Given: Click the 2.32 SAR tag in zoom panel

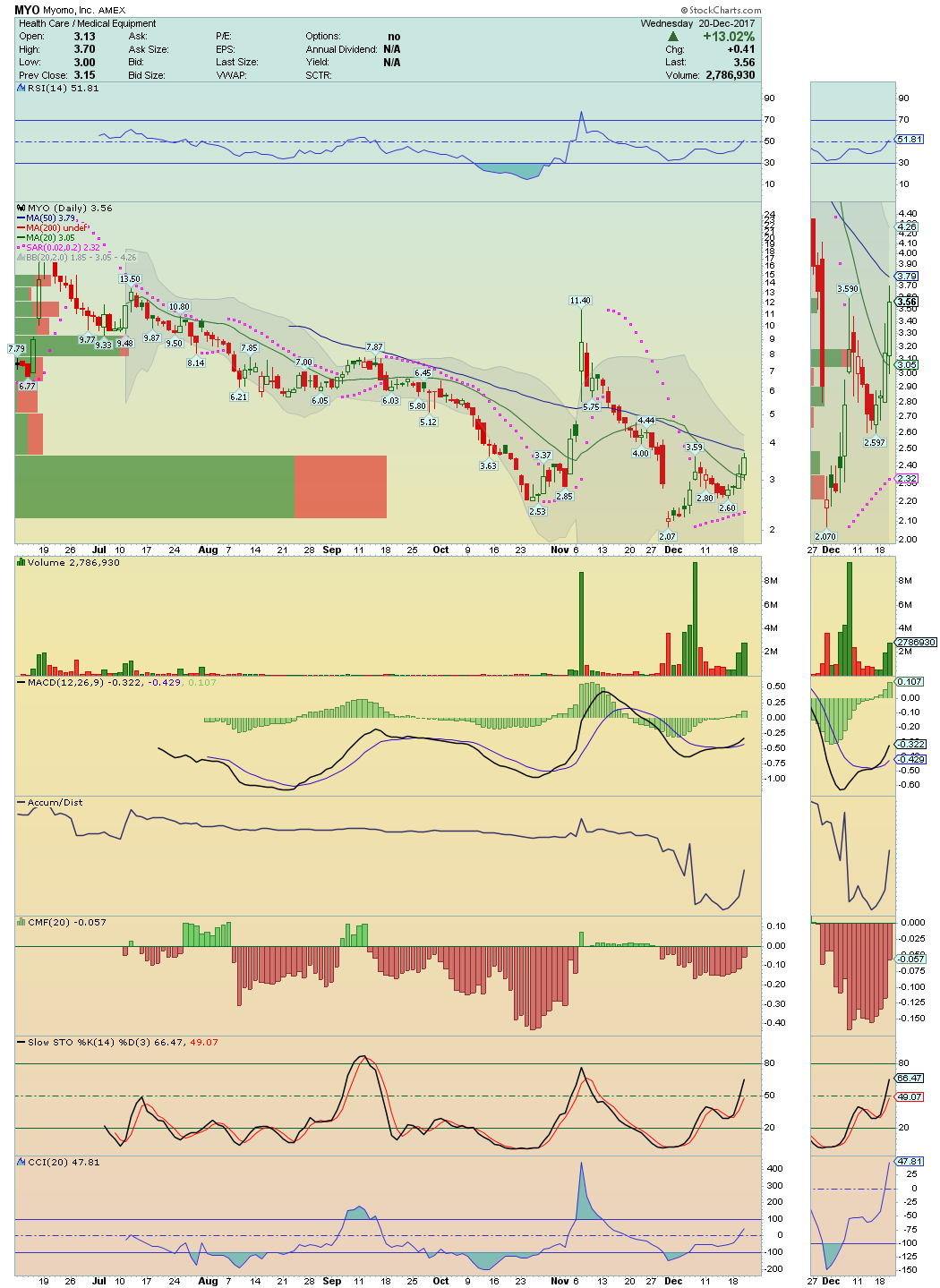Looking at the screenshot, I should [907, 479].
